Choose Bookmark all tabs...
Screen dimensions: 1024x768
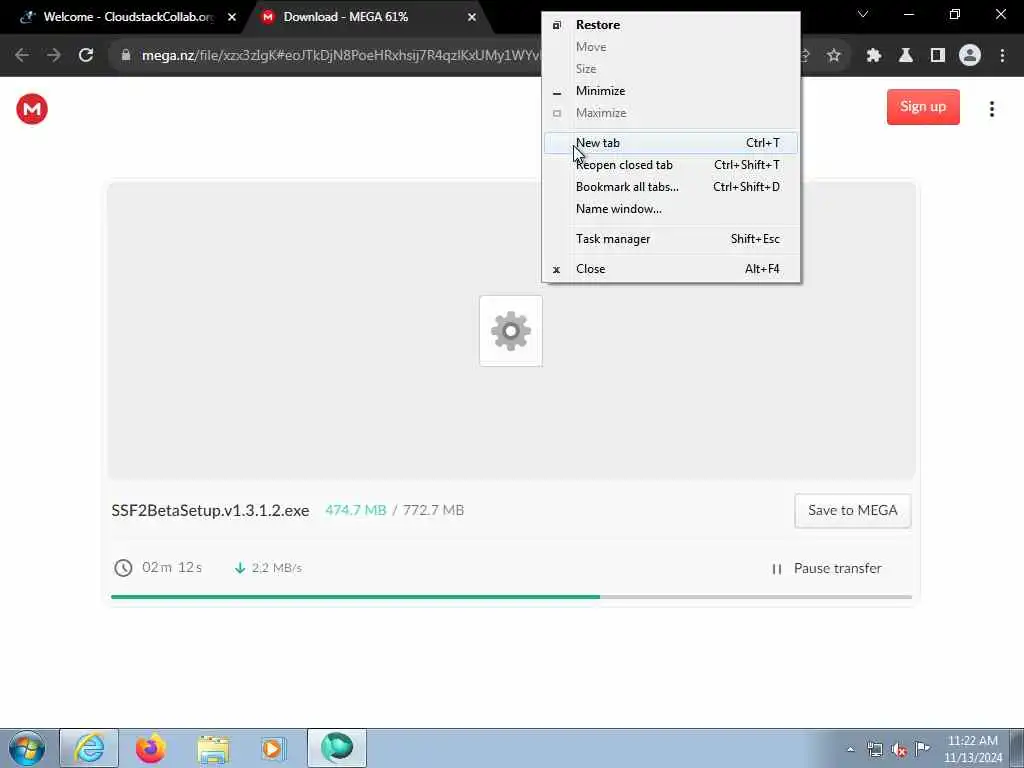pyautogui.click(x=671, y=187)
